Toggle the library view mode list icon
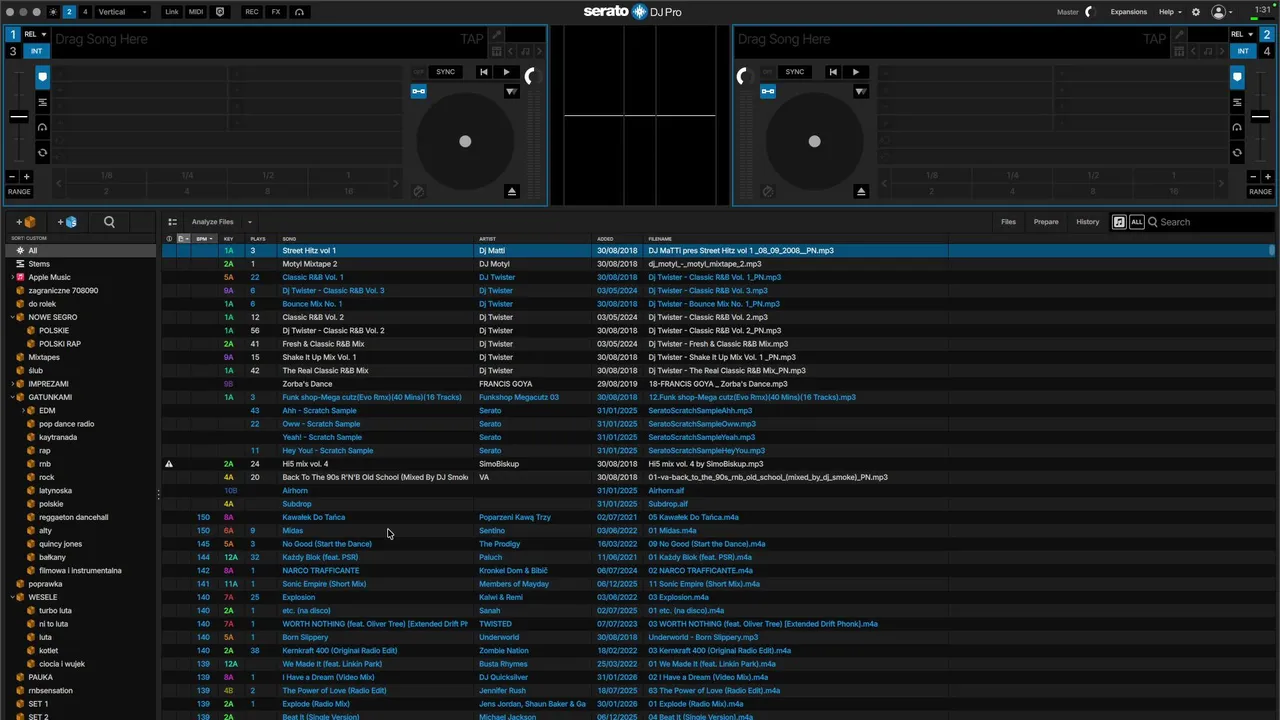The height and width of the screenshot is (720, 1280). point(172,222)
